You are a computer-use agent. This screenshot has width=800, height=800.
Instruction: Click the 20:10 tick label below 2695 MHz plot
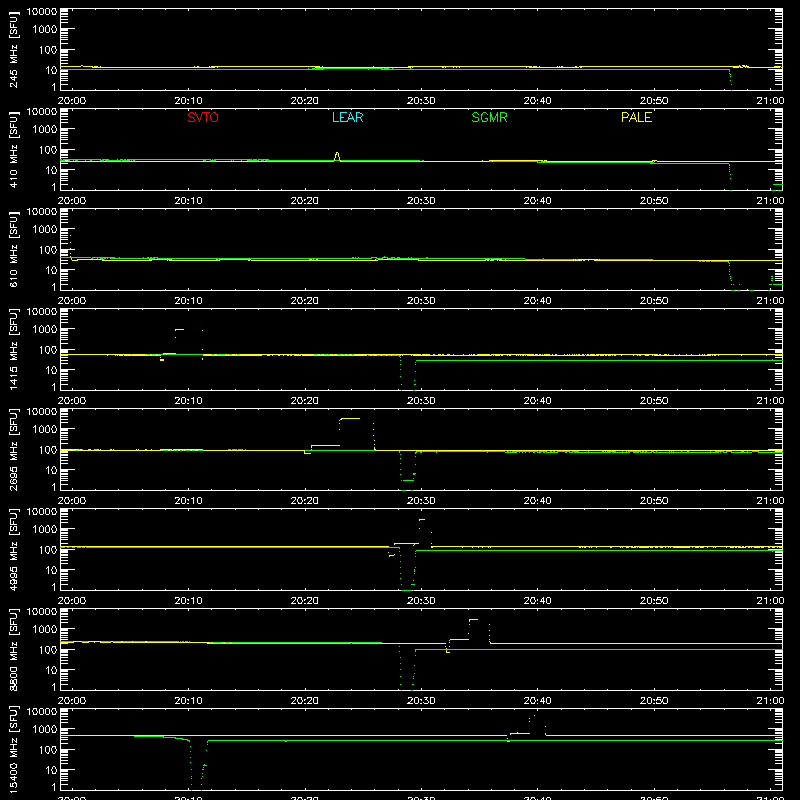point(188,501)
